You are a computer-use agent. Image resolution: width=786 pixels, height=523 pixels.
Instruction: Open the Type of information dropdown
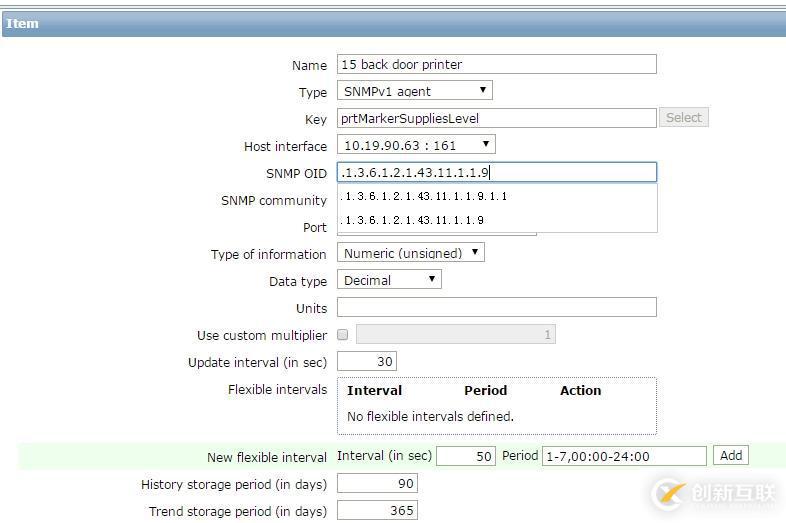tap(411, 253)
